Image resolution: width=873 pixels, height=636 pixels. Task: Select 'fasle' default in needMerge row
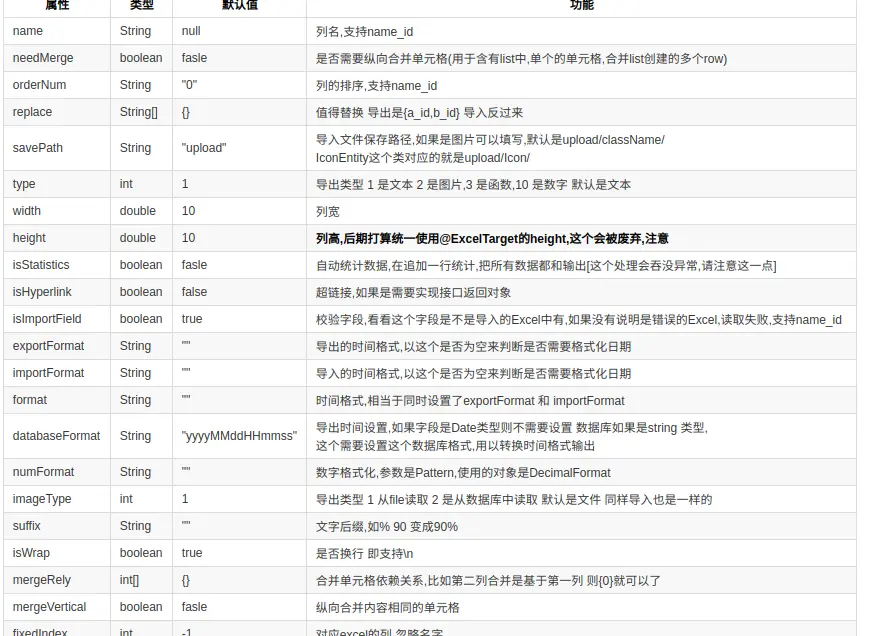pos(194,58)
